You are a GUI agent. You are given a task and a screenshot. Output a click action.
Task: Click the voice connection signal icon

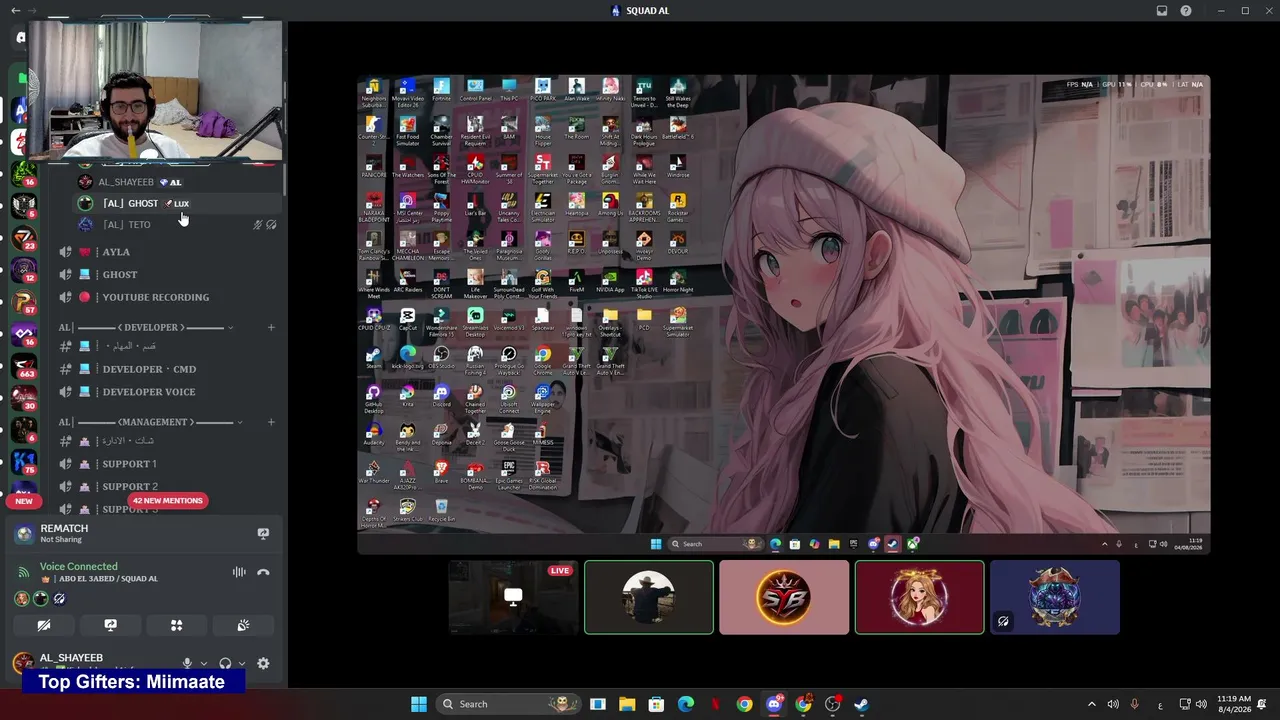tap(23, 572)
